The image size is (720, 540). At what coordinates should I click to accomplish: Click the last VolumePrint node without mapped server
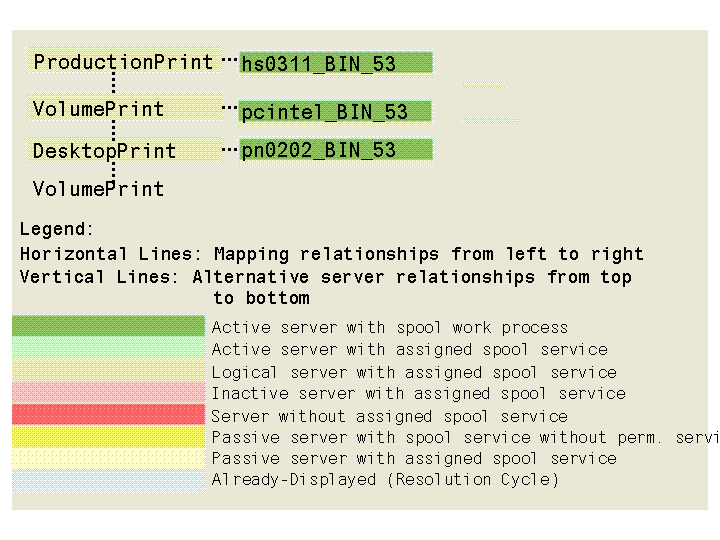pos(98,189)
